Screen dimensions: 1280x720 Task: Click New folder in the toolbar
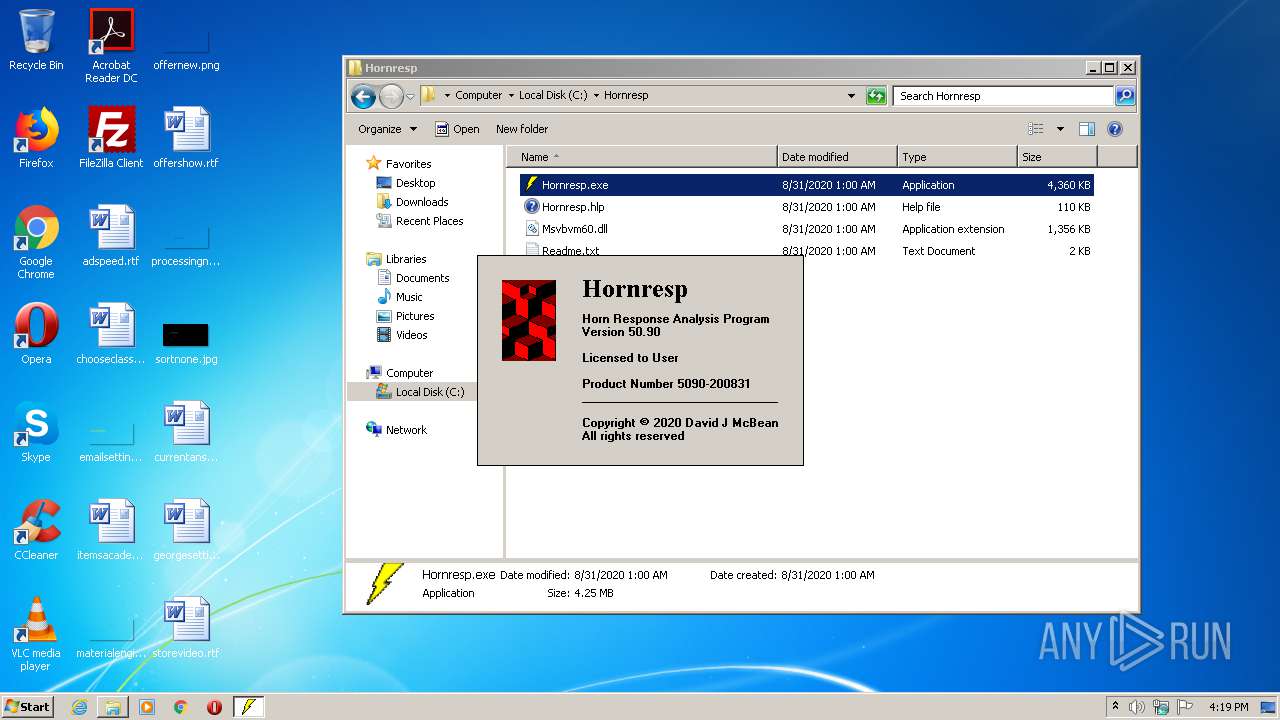point(522,129)
